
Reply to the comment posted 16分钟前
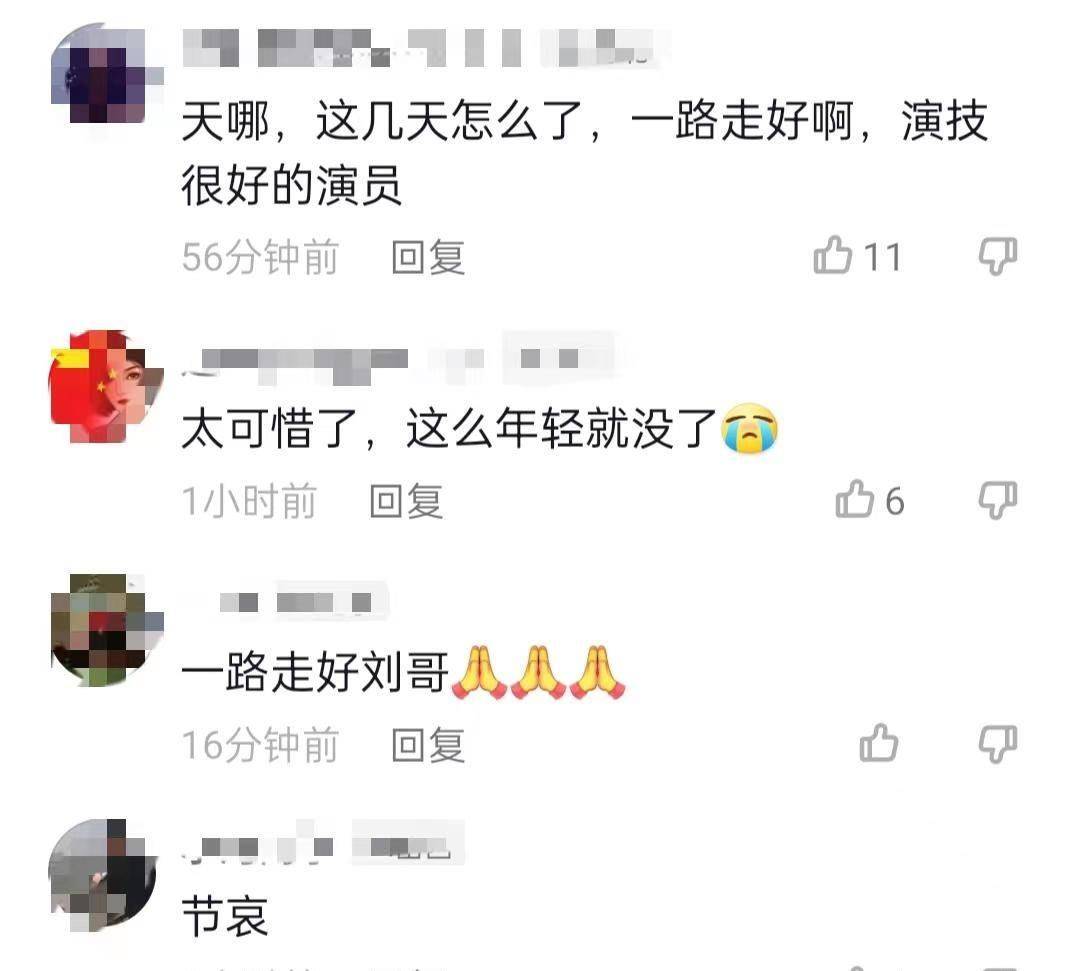(x=428, y=744)
